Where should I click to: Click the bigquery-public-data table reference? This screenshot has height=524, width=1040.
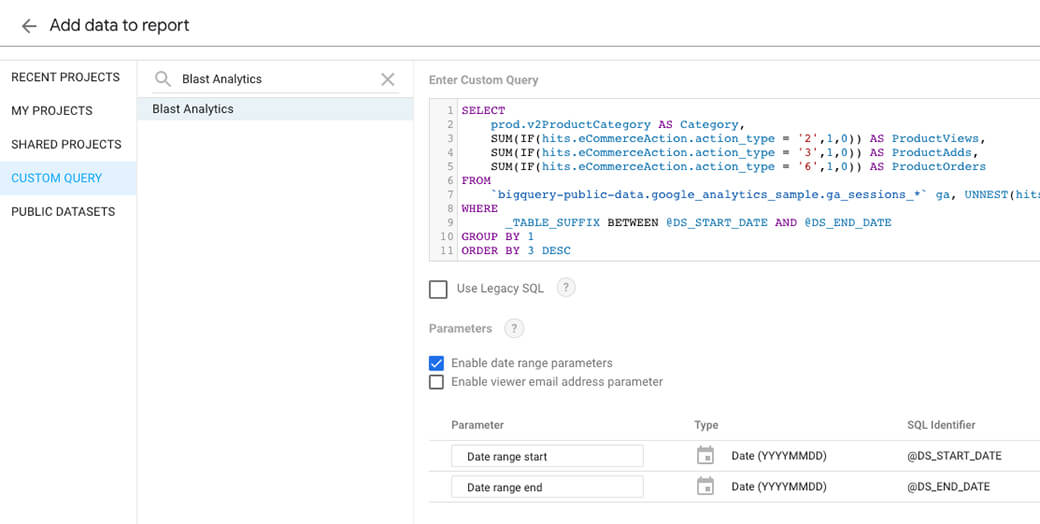[x=708, y=194]
